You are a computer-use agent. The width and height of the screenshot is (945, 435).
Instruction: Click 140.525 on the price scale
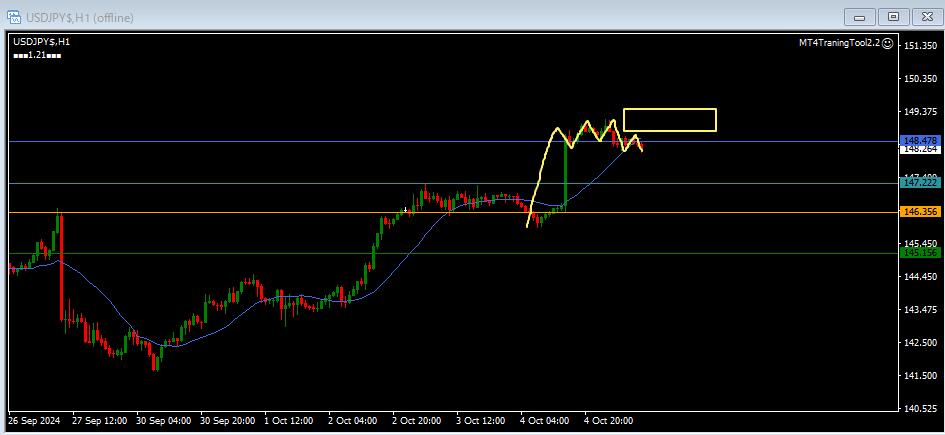pyautogui.click(x=919, y=408)
